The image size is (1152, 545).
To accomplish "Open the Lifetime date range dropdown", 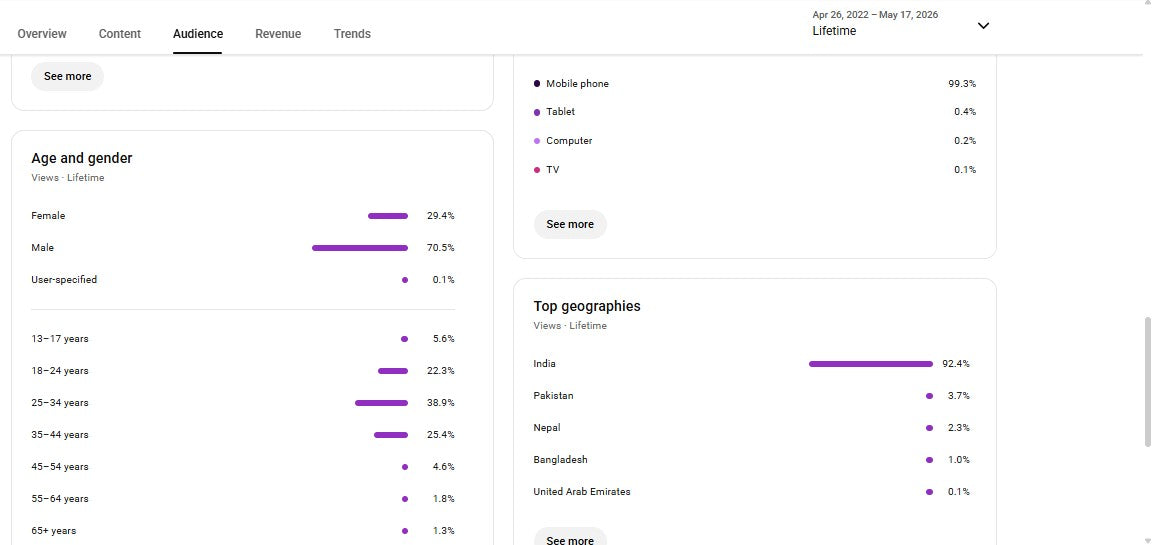I will pyautogui.click(x=901, y=24).
